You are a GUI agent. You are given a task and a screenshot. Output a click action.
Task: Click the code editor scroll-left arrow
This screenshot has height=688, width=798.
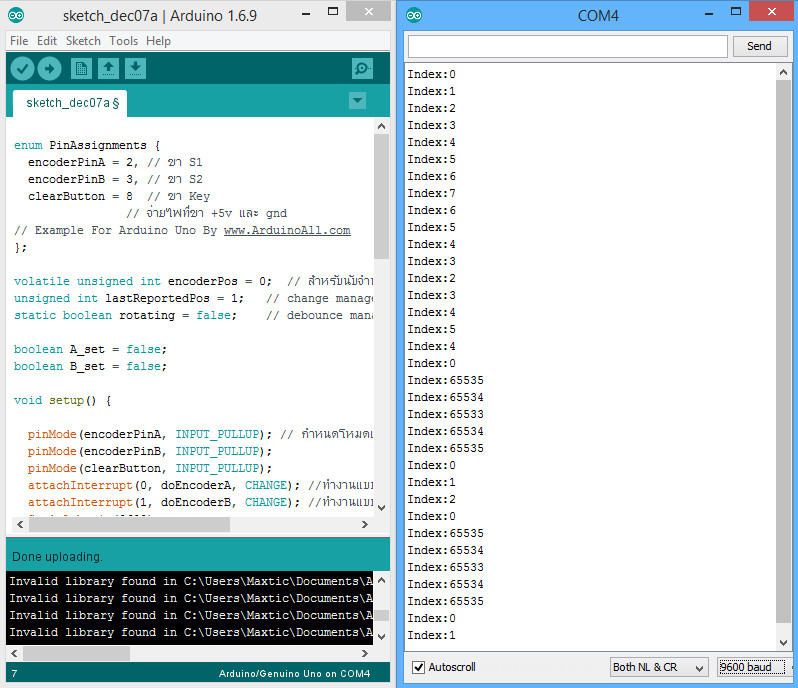point(20,524)
